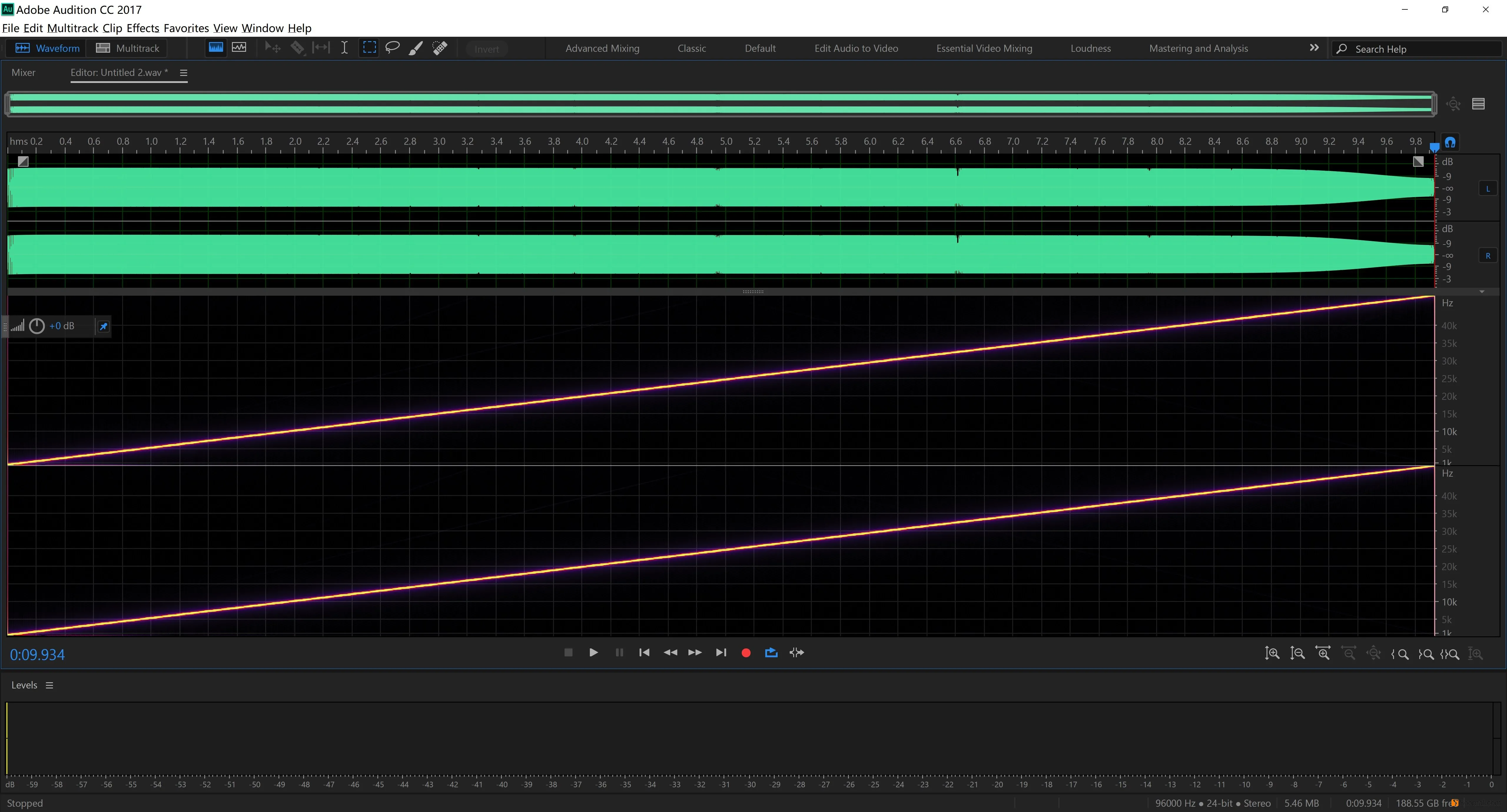1507x812 pixels.
Task: Zoom in at in point
Action: 1400,654
